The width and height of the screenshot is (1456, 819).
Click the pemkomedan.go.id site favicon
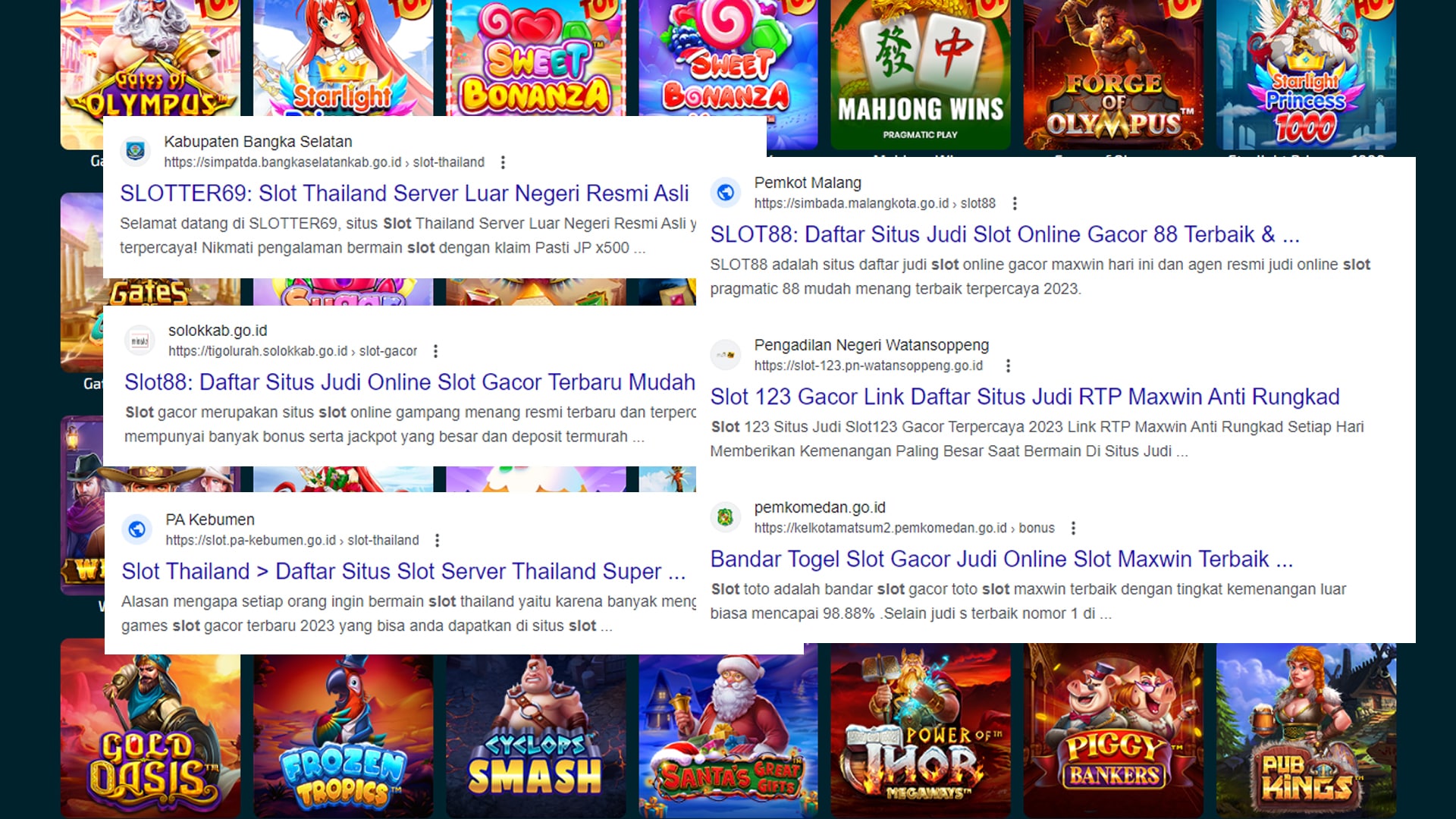click(x=726, y=517)
